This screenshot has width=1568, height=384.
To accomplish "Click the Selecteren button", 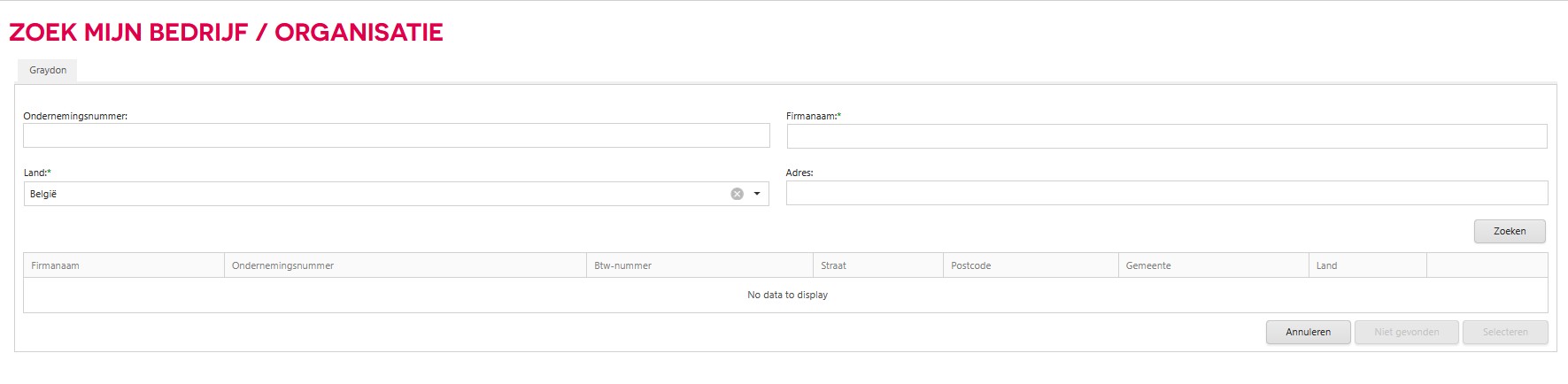I will (x=1505, y=333).
